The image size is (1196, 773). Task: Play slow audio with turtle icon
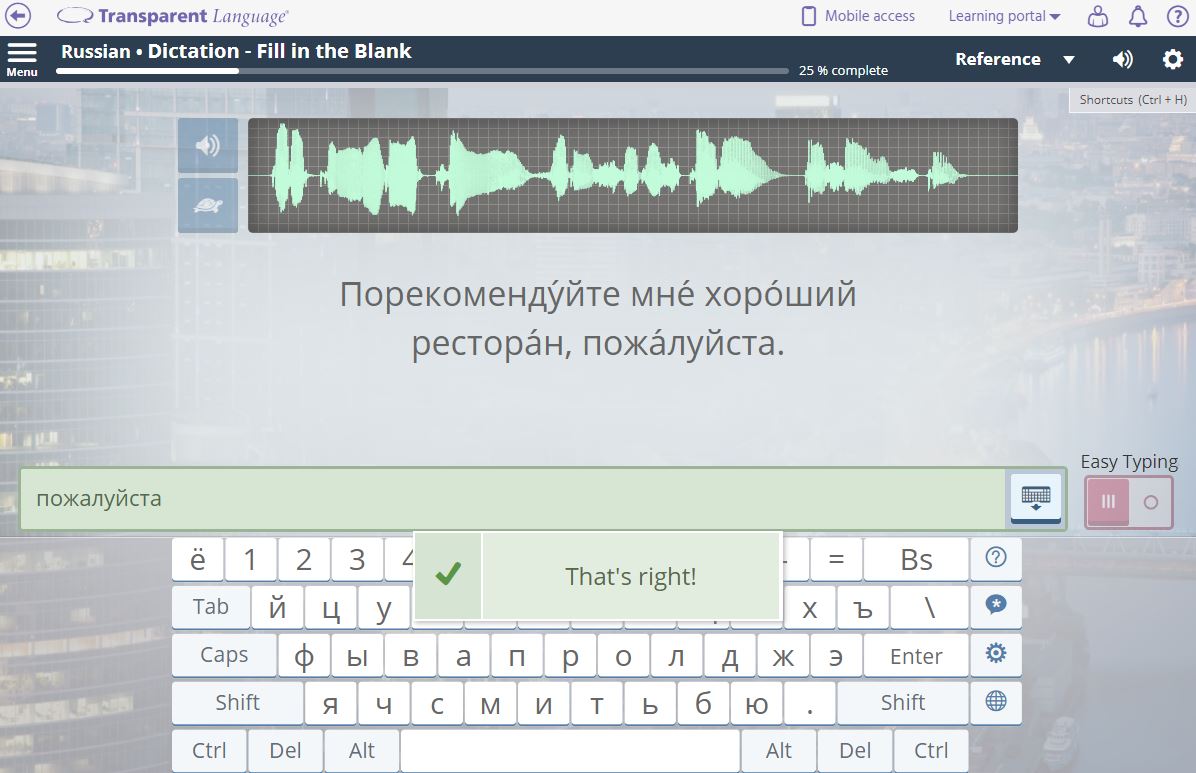(x=208, y=205)
